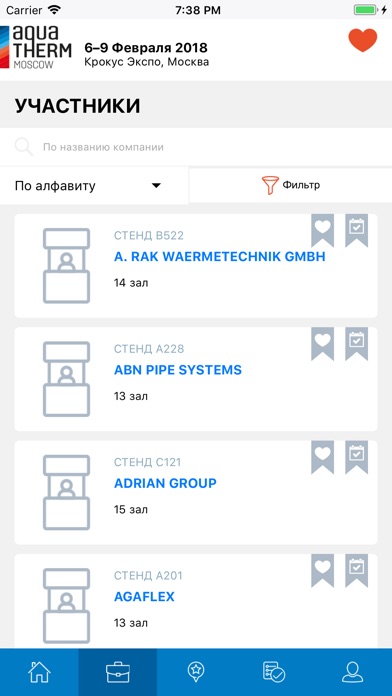392x696 pixels.
Task: Add ABN PIPE SYSTEMS to calendar bookmark
Action: (x=356, y=344)
